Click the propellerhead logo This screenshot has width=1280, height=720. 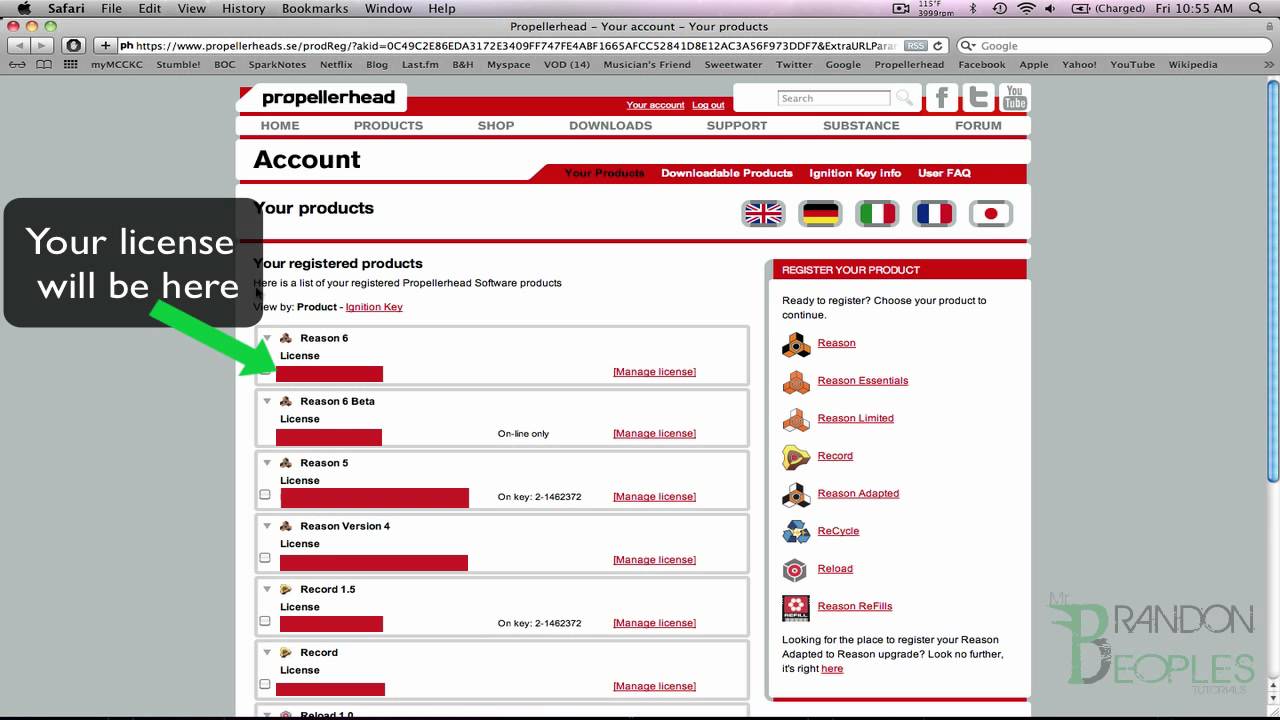click(328, 98)
